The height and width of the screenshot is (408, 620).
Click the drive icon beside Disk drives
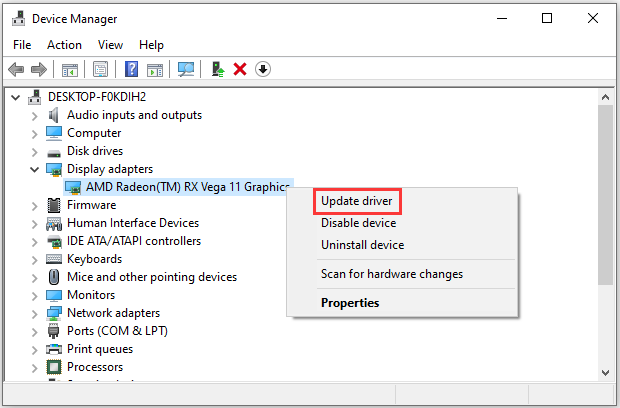pos(54,153)
